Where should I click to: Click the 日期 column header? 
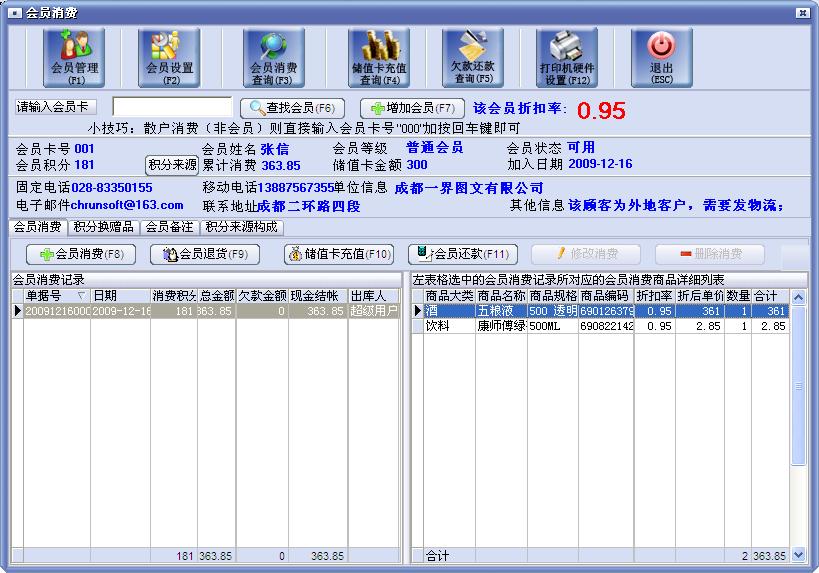121,296
